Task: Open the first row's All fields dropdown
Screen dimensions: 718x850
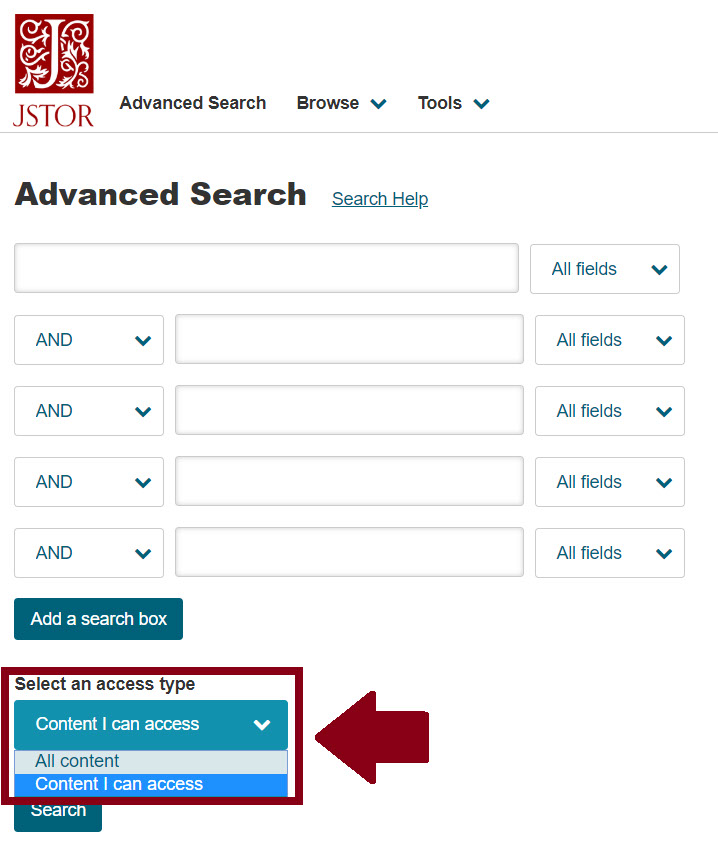Action: (605, 269)
